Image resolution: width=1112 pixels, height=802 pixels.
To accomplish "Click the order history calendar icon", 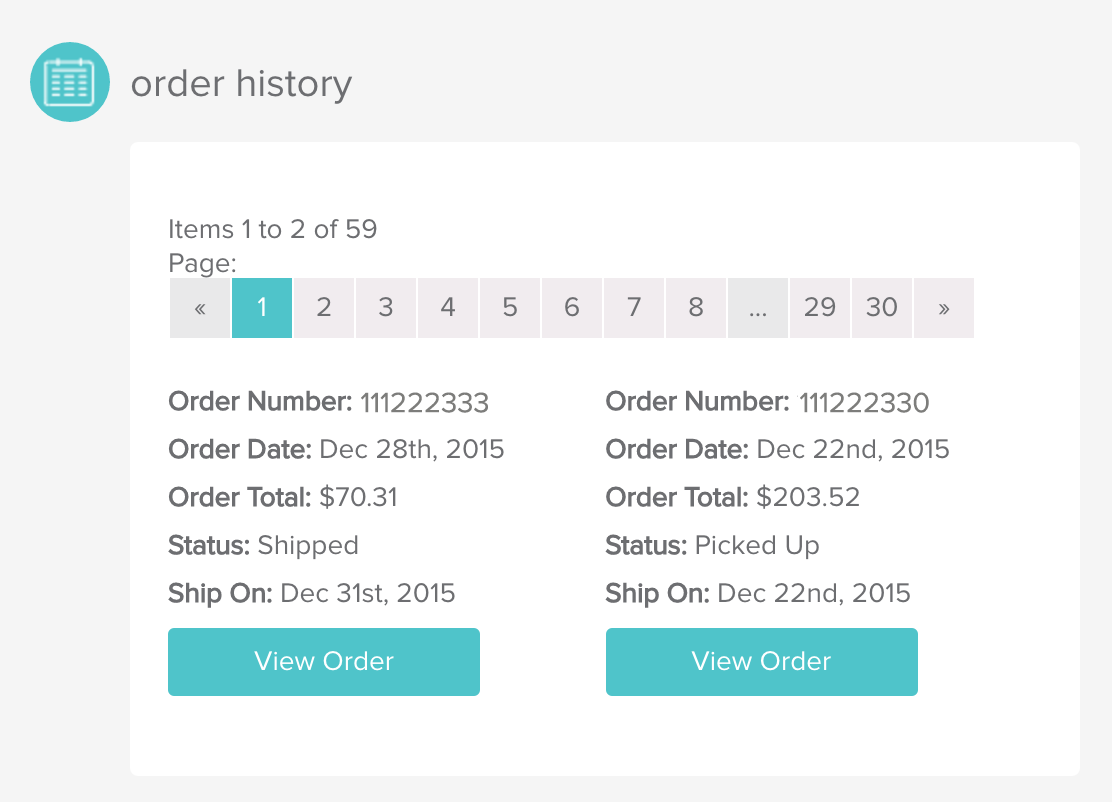I will (x=70, y=82).
